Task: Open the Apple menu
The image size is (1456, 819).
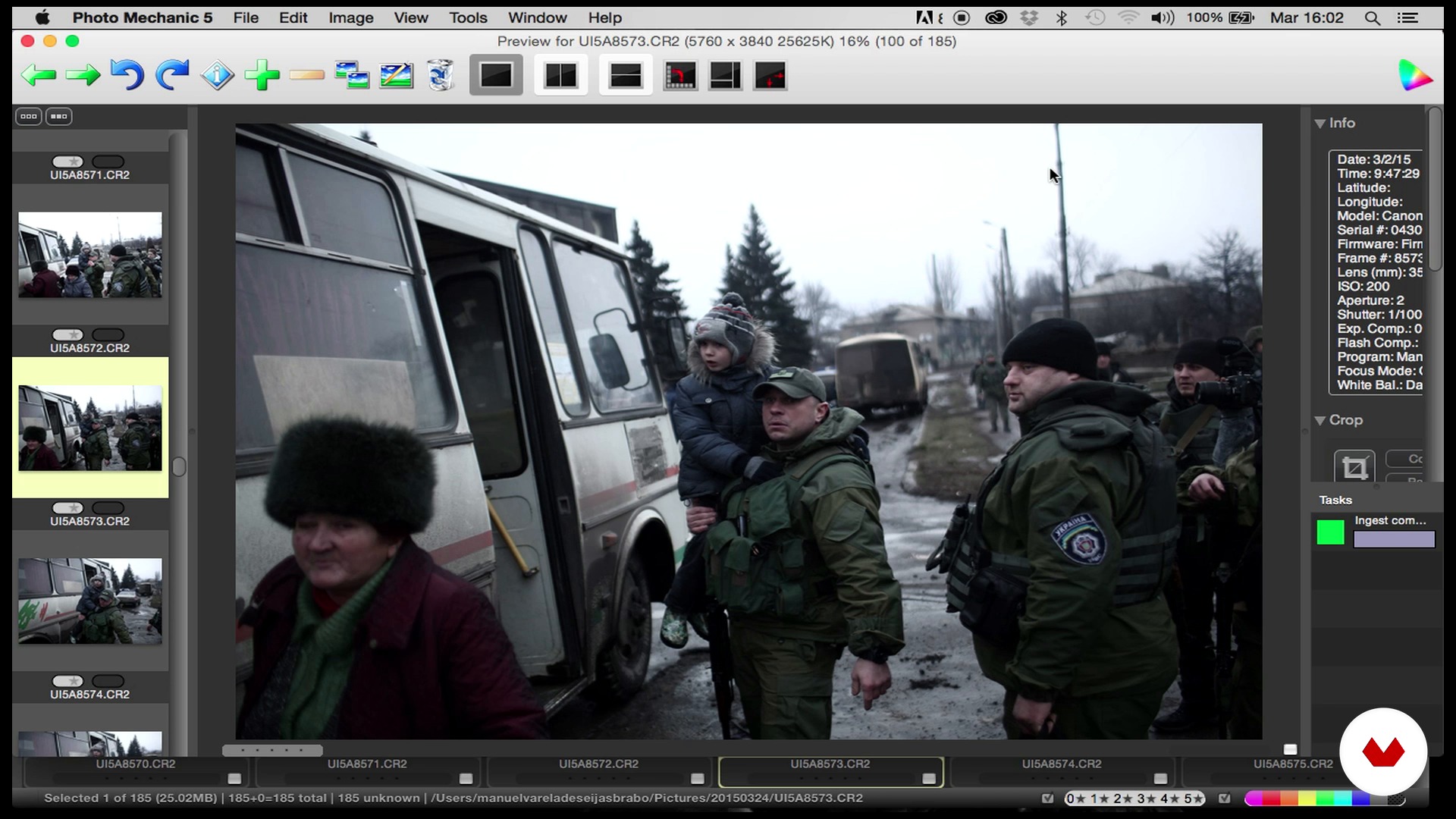Action: point(42,17)
